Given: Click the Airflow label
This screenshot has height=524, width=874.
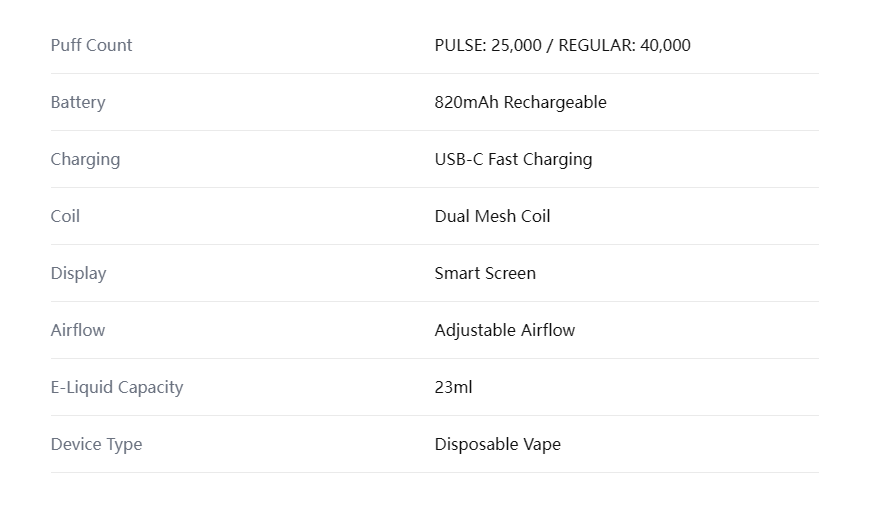Looking at the screenshot, I should point(78,330).
